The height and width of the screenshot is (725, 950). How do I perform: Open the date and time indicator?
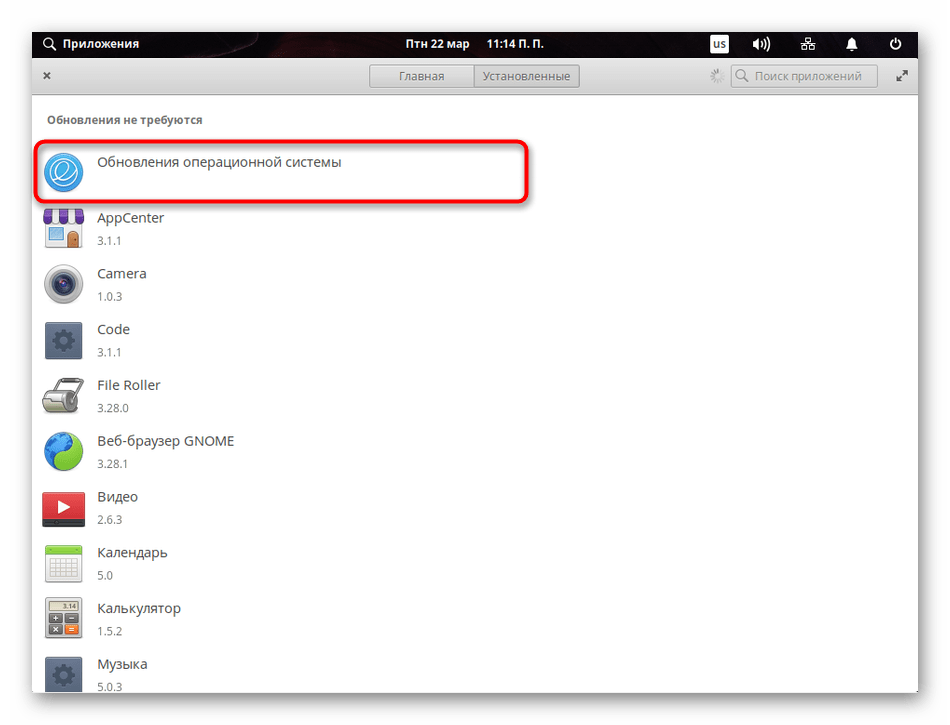click(474, 44)
